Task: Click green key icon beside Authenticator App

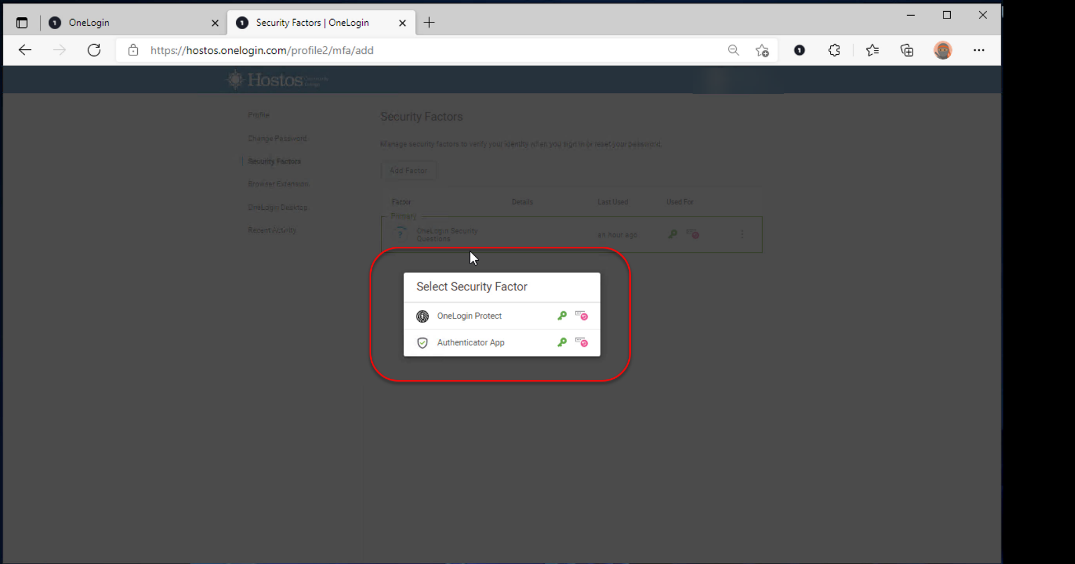Action: click(x=562, y=343)
